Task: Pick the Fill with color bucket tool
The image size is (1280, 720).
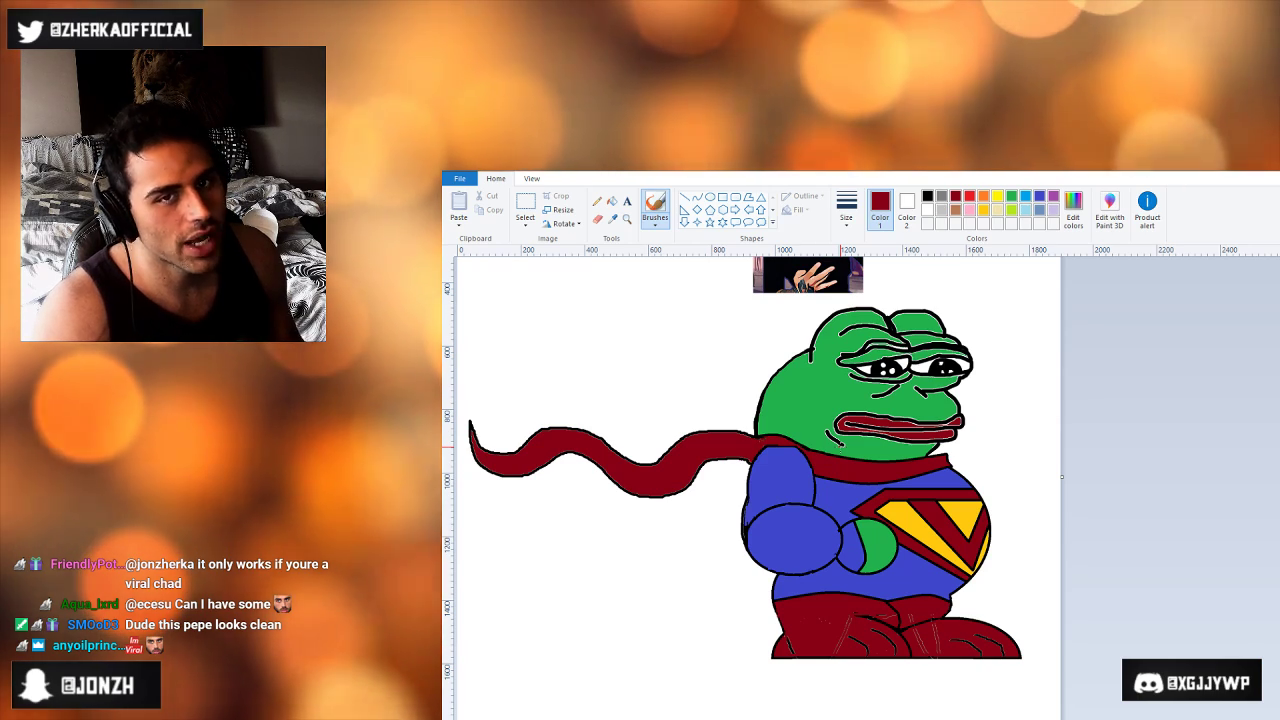Action: 612,201
